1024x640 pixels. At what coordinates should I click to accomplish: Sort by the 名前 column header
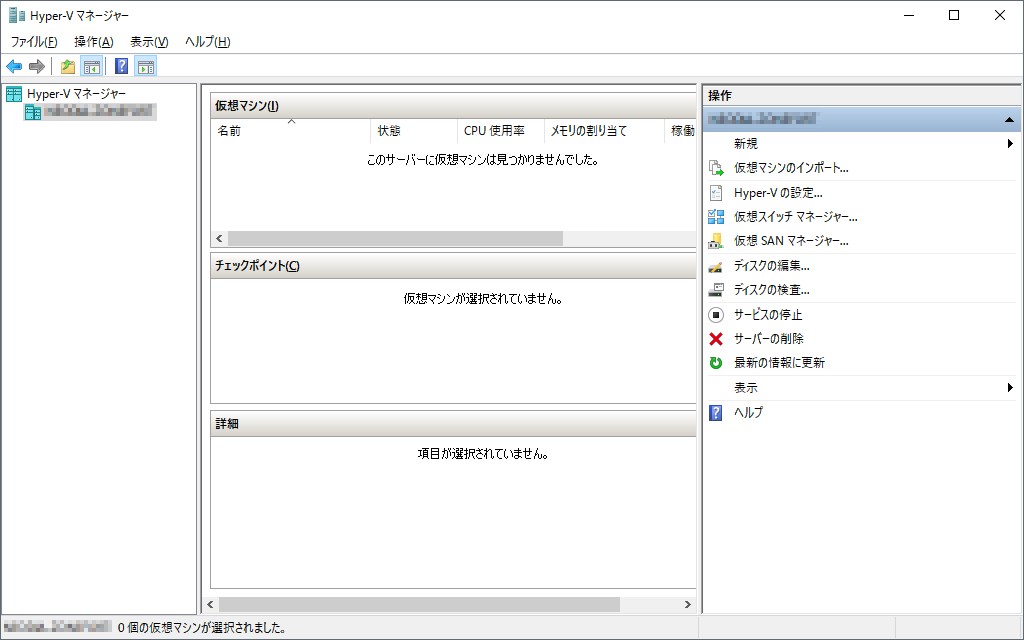[291, 131]
